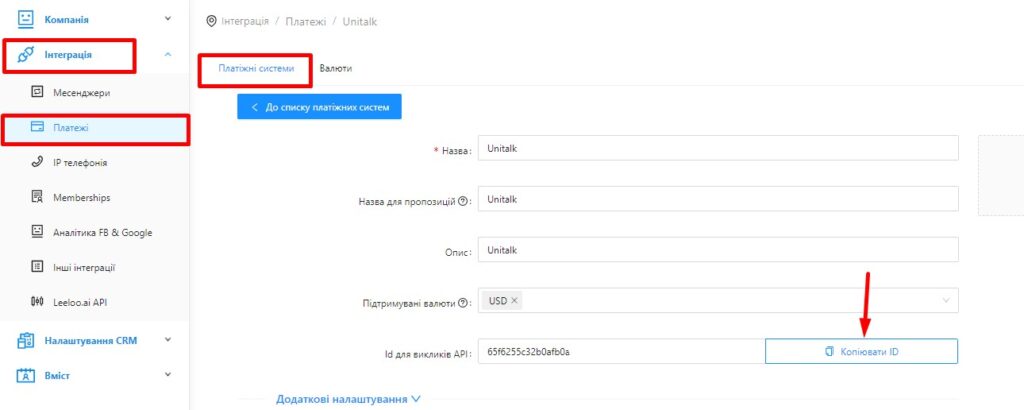Collapse the Інтеграція sidebar section
This screenshot has height=410, width=1024.
[167, 54]
